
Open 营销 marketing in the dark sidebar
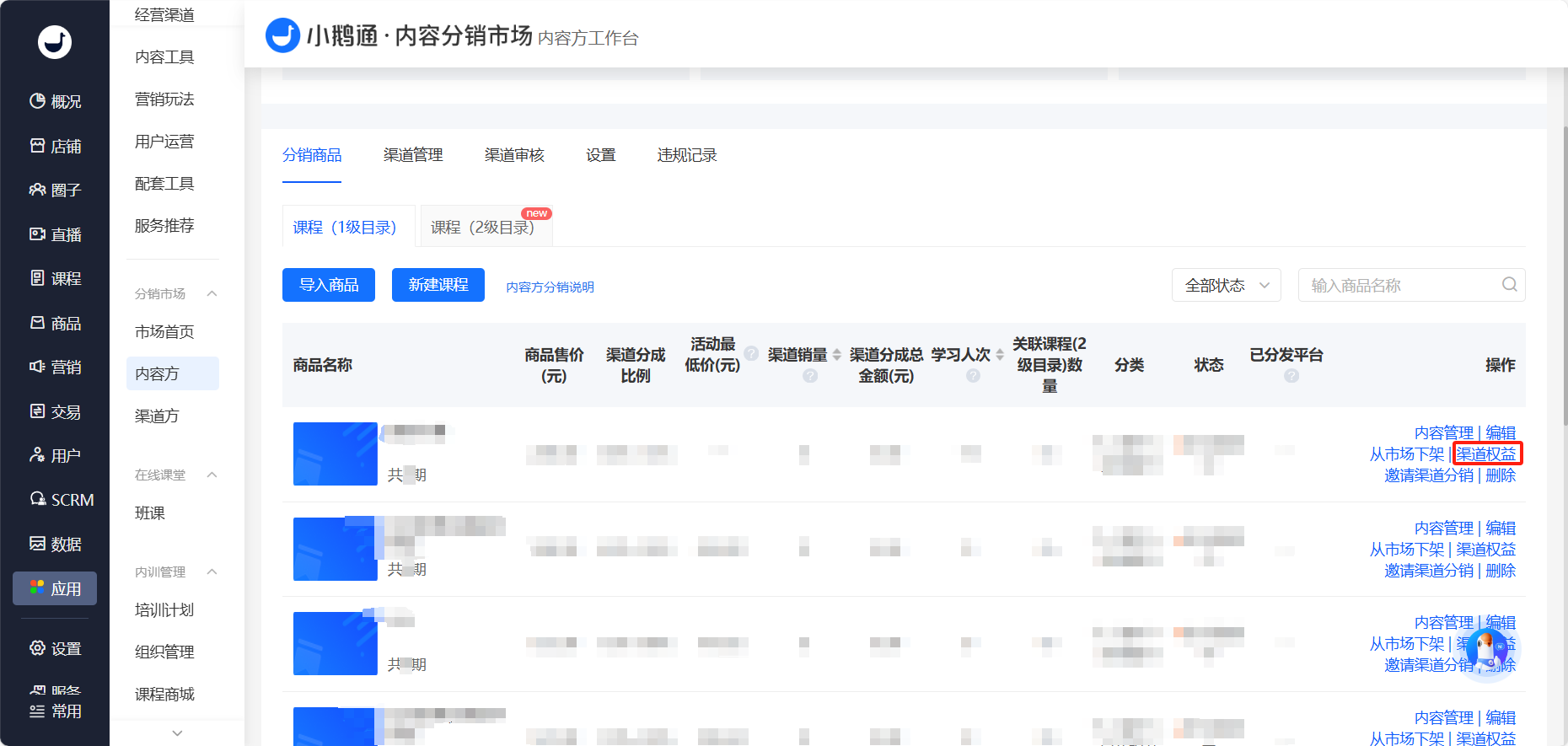point(55,367)
